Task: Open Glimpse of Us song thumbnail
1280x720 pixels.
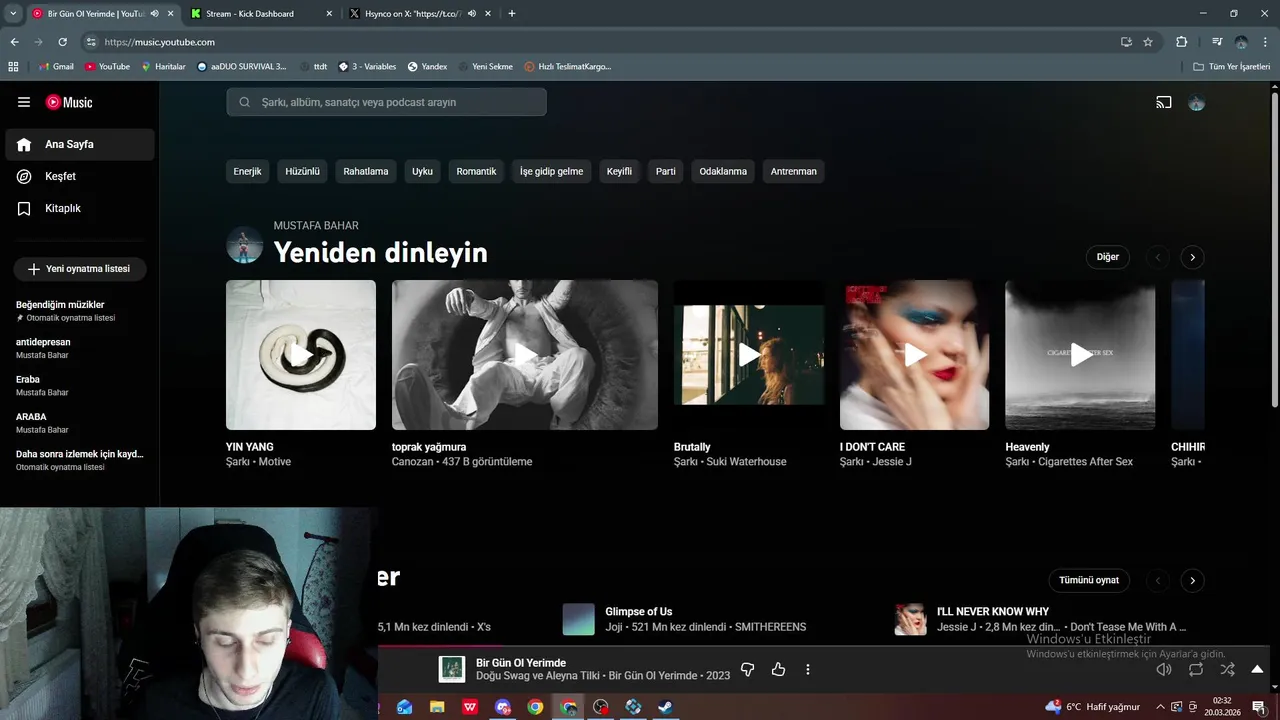Action: coord(579,619)
